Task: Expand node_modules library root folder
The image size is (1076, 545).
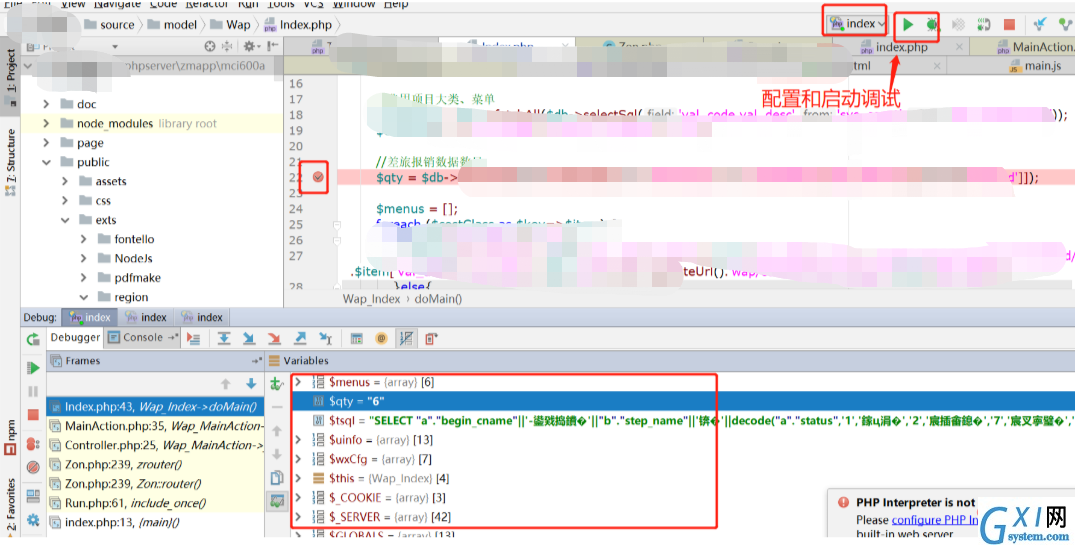Action: pyautogui.click(x=46, y=124)
